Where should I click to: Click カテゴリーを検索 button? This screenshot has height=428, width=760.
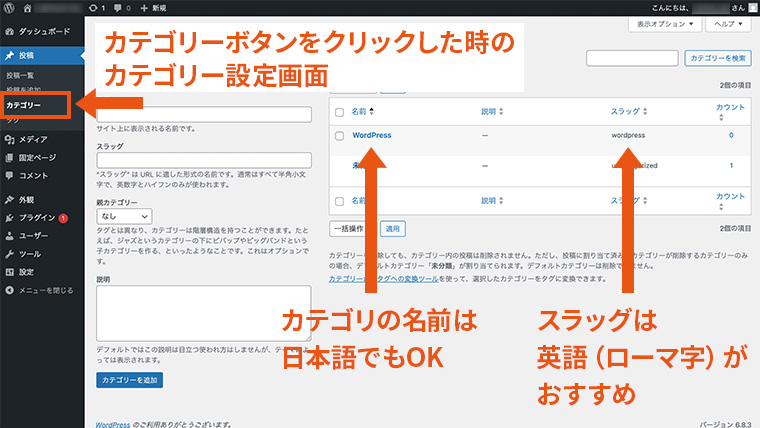[718, 58]
